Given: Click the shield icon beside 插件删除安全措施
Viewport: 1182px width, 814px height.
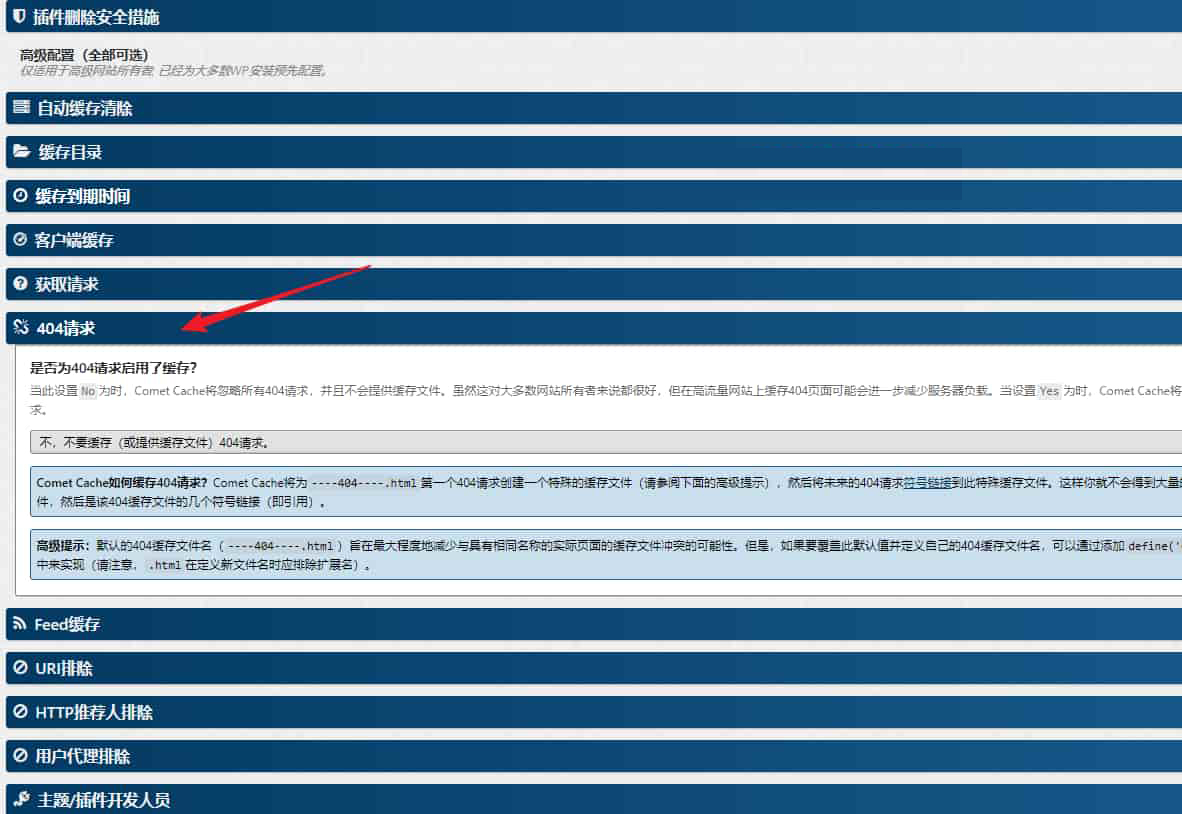Looking at the screenshot, I should click(x=20, y=16).
